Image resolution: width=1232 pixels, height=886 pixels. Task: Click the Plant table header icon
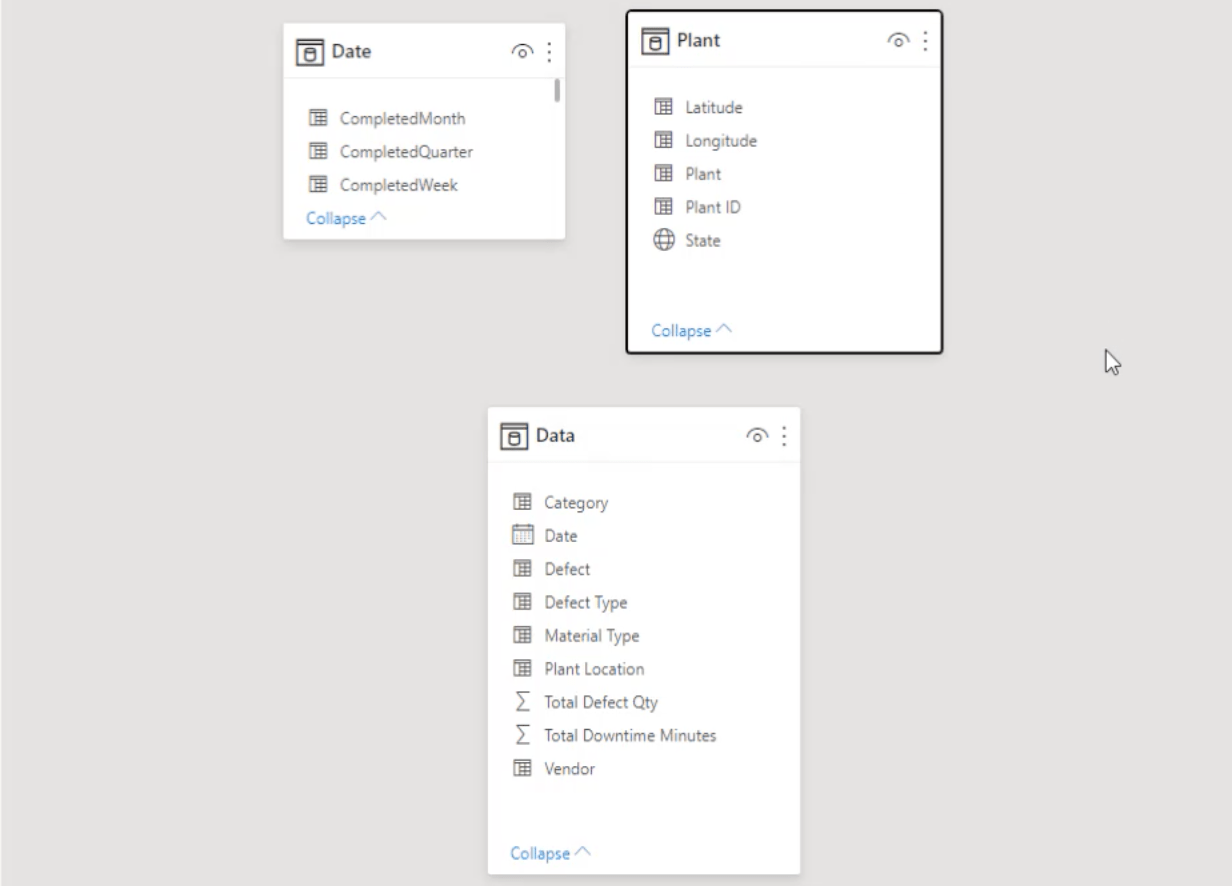pyautogui.click(x=655, y=41)
